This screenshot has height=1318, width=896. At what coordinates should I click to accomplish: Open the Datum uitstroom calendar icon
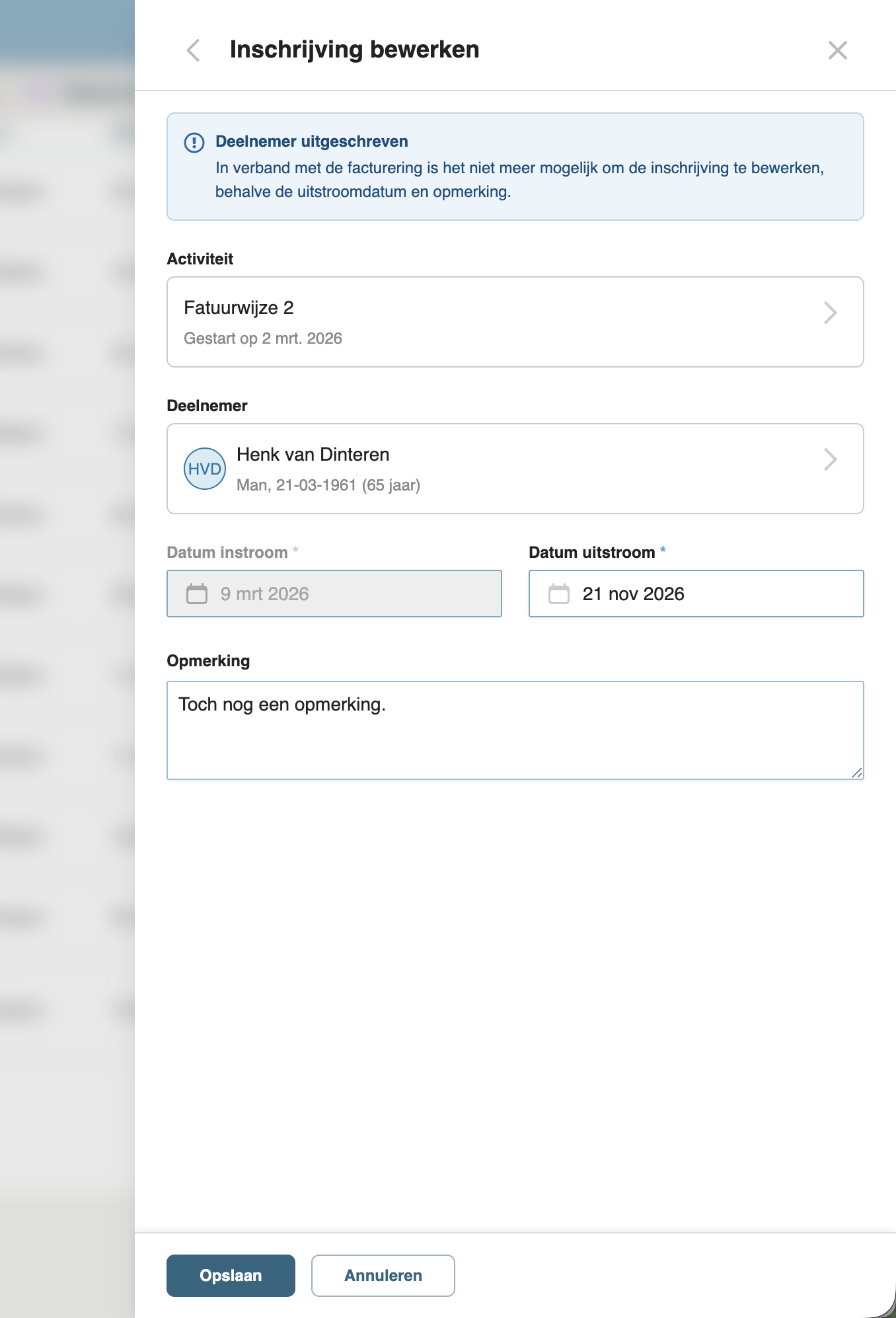(x=559, y=594)
